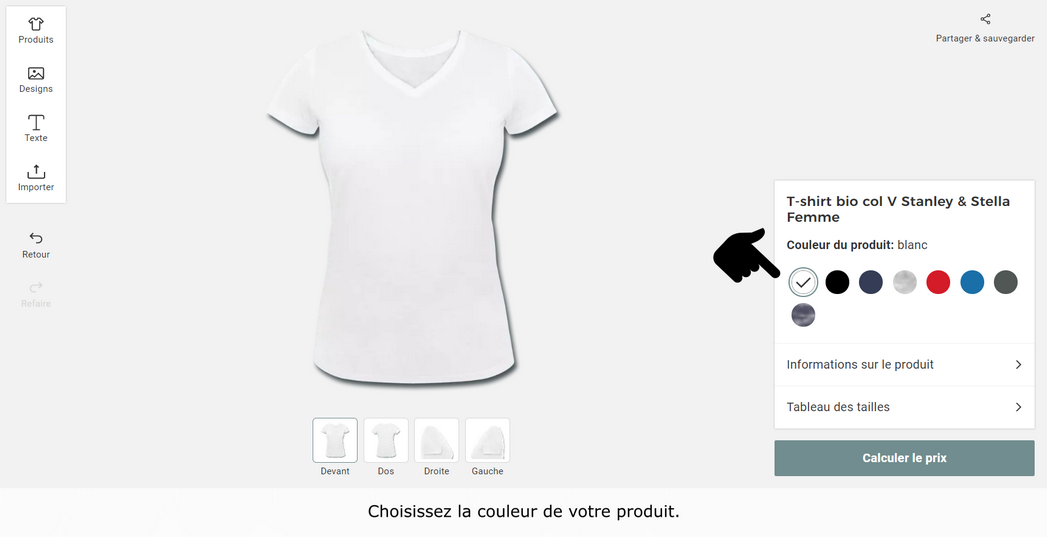
Task: Select the royal blue color swatch
Action: [972, 283]
